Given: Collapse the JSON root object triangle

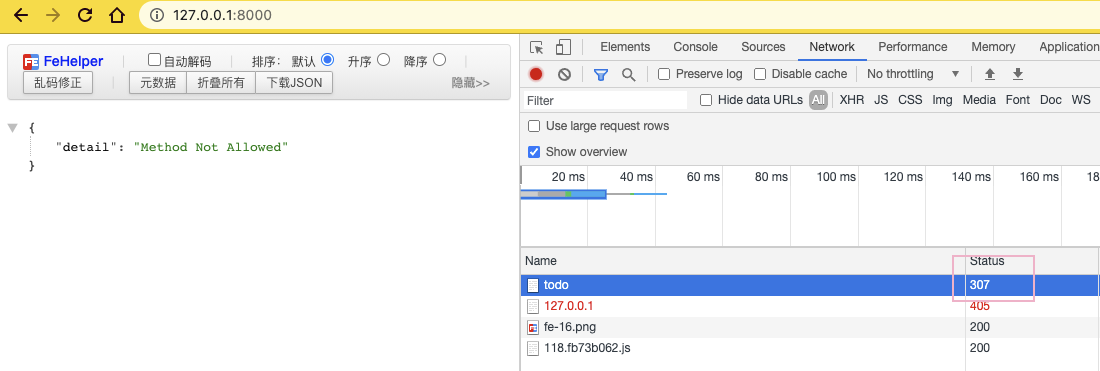Looking at the screenshot, I should (x=12, y=128).
